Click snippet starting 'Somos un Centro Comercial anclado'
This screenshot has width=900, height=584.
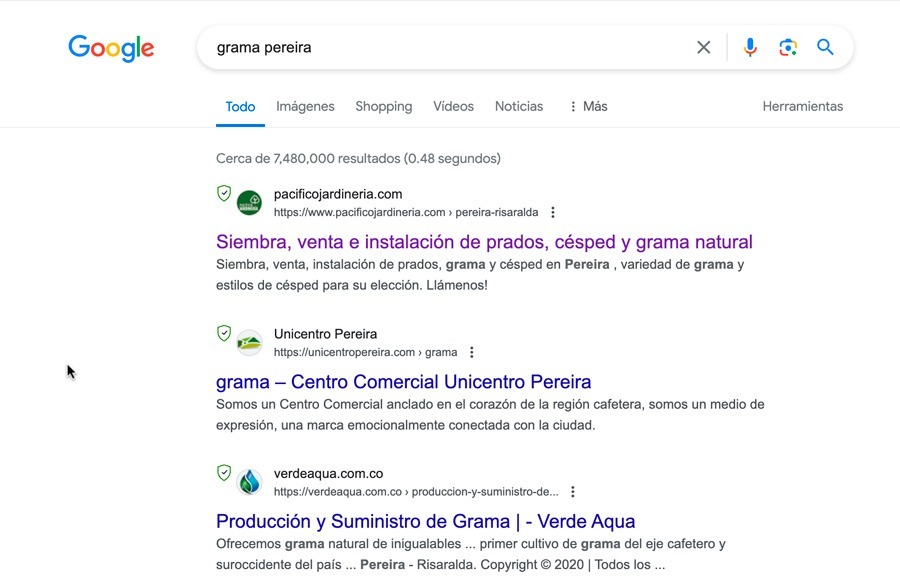click(490, 415)
